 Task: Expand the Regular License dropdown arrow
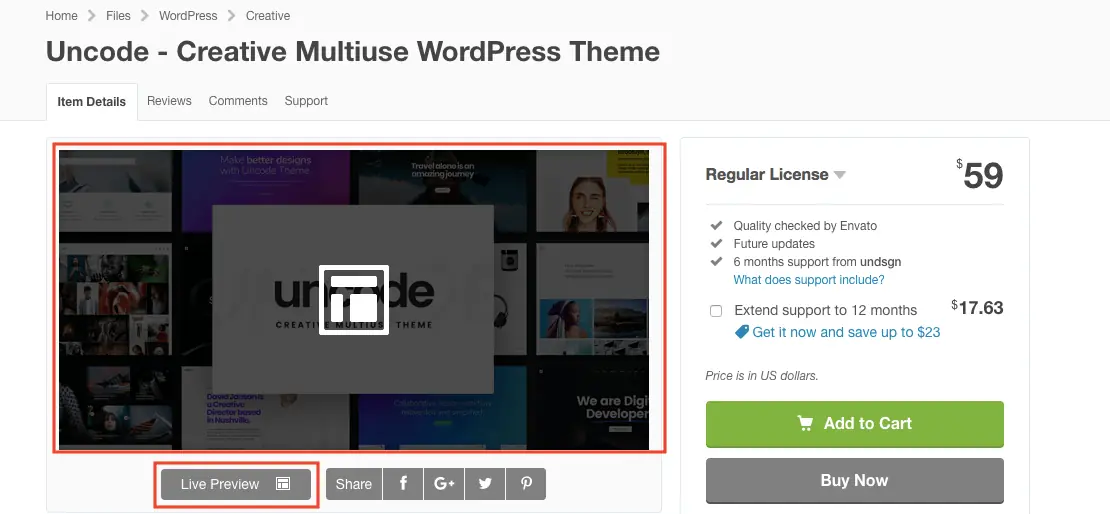click(x=840, y=175)
